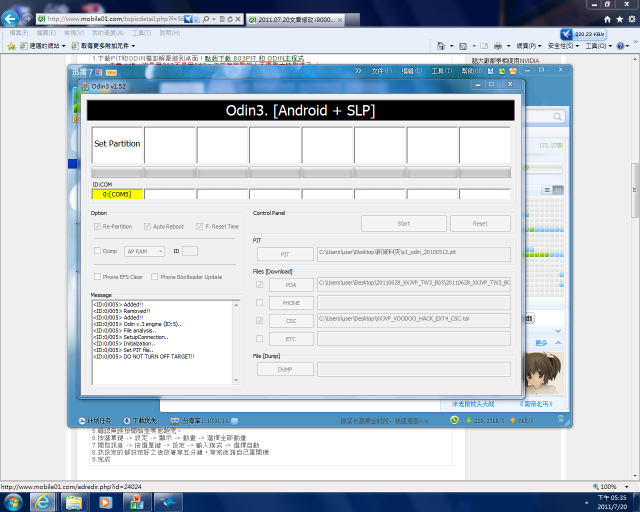Viewport: 640px width, 512px height.
Task: Click the Internet Explorer forward arrow
Action: pyautogui.click(x=27, y=19)
